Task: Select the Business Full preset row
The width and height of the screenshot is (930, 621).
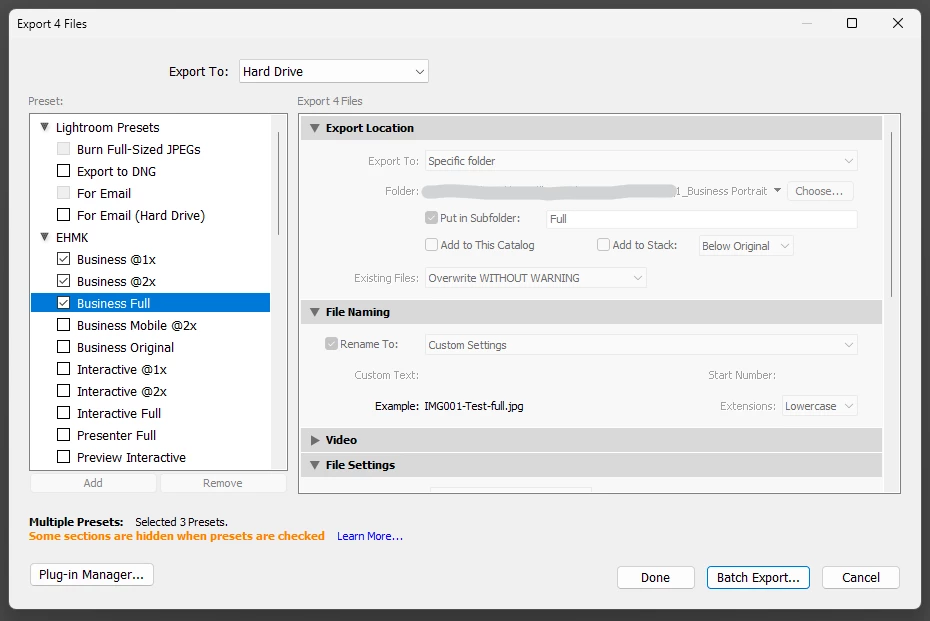Action: click(151, 302)
